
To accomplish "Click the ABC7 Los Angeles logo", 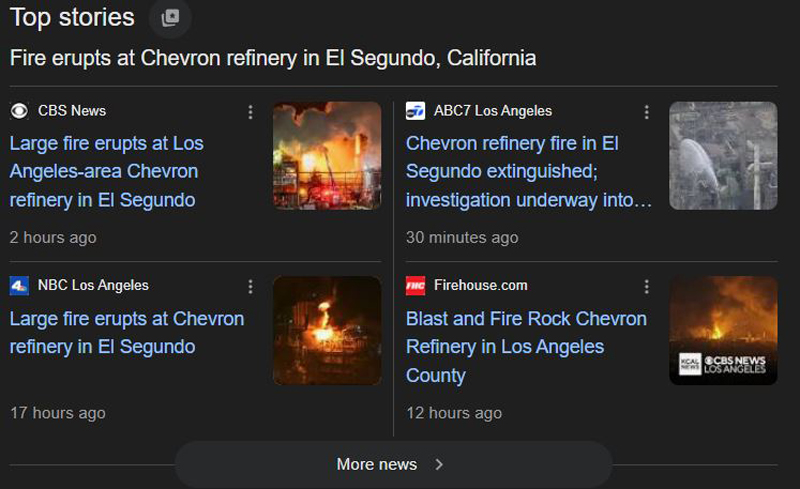I will (x=415, y=111).
